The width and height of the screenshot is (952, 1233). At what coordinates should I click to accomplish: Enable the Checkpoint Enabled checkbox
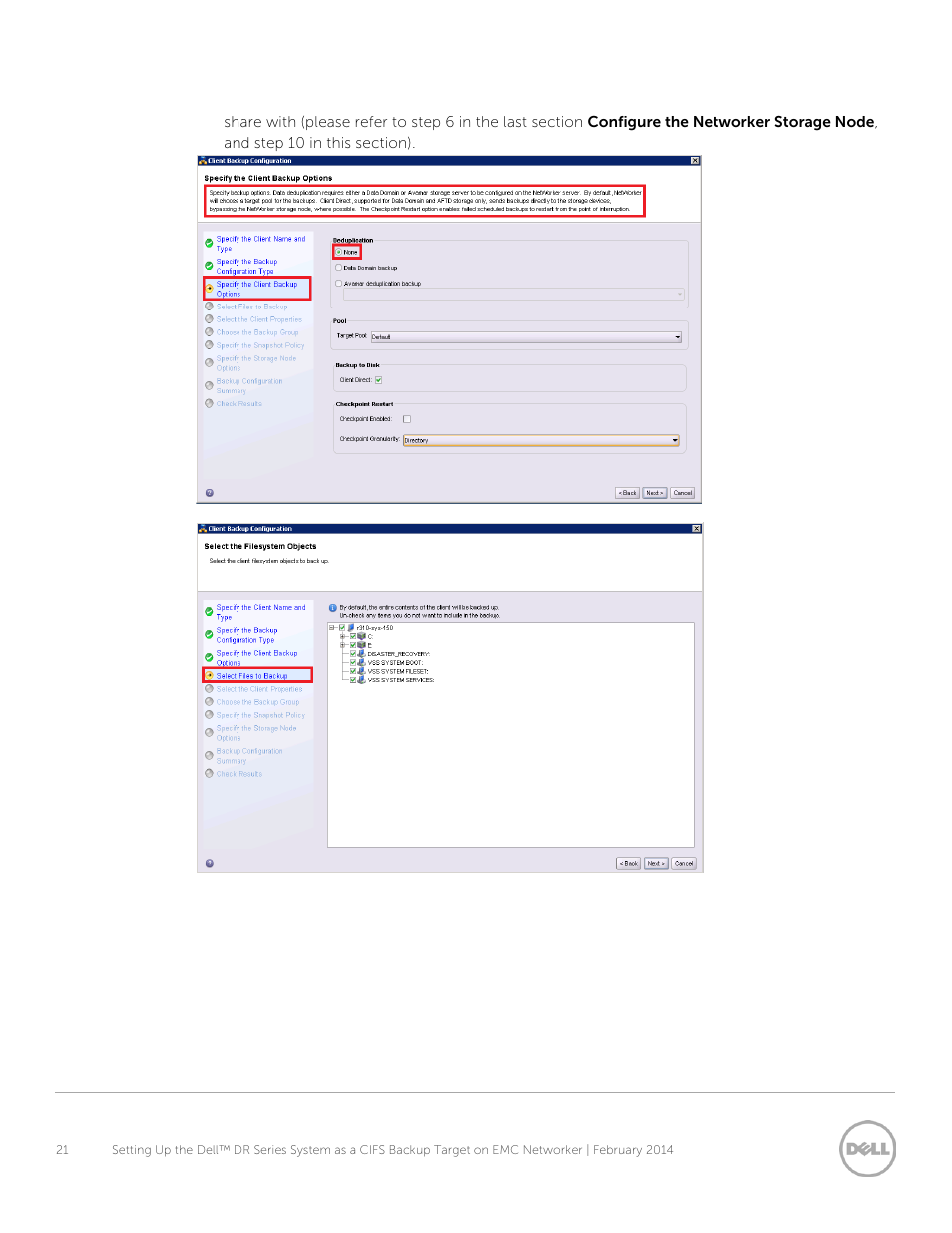tap(406, 419)
